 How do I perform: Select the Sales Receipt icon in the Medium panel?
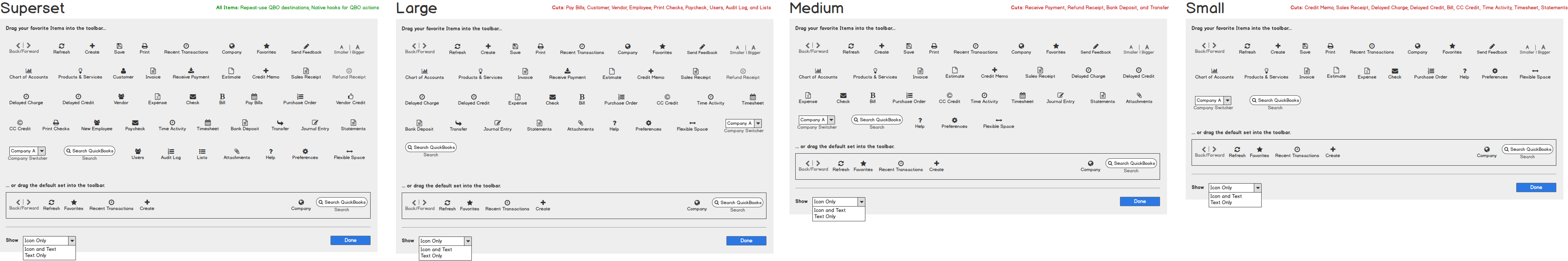[1040, 70]
